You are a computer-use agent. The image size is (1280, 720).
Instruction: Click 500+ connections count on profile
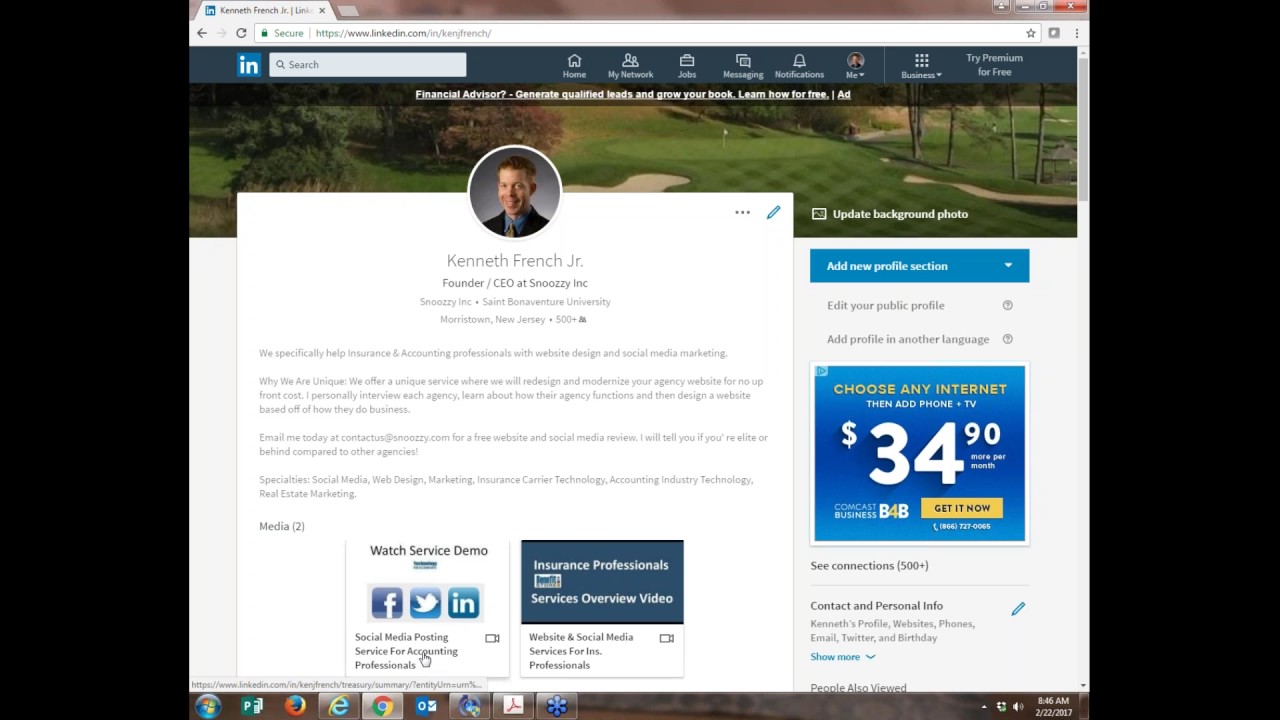click(x=570, y=320)
